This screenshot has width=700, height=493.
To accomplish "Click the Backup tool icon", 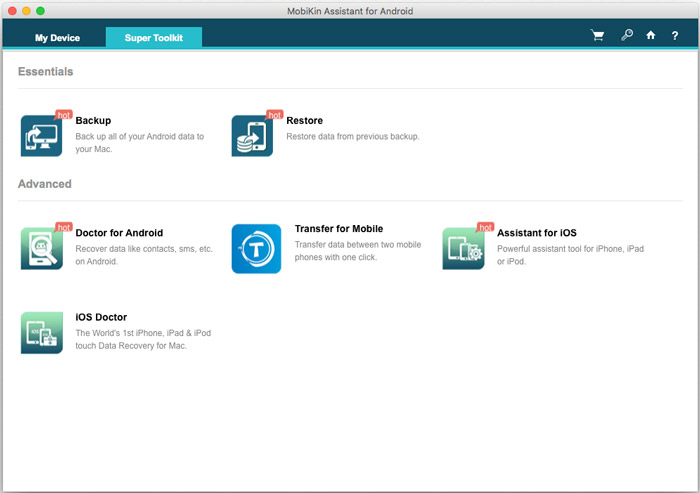I will point(42,136).
